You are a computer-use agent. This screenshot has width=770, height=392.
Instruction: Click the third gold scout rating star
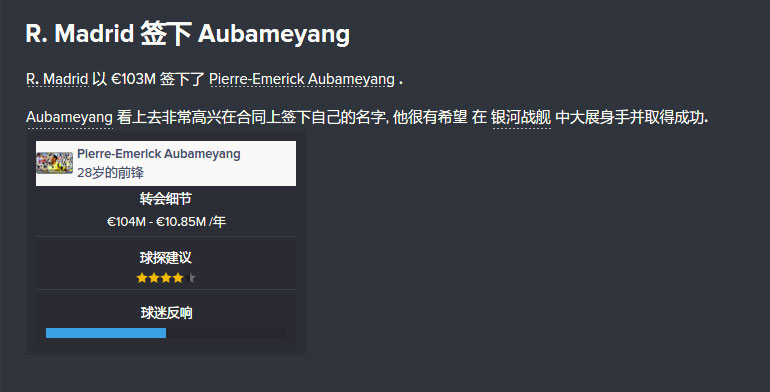click(x=166, y=278)
